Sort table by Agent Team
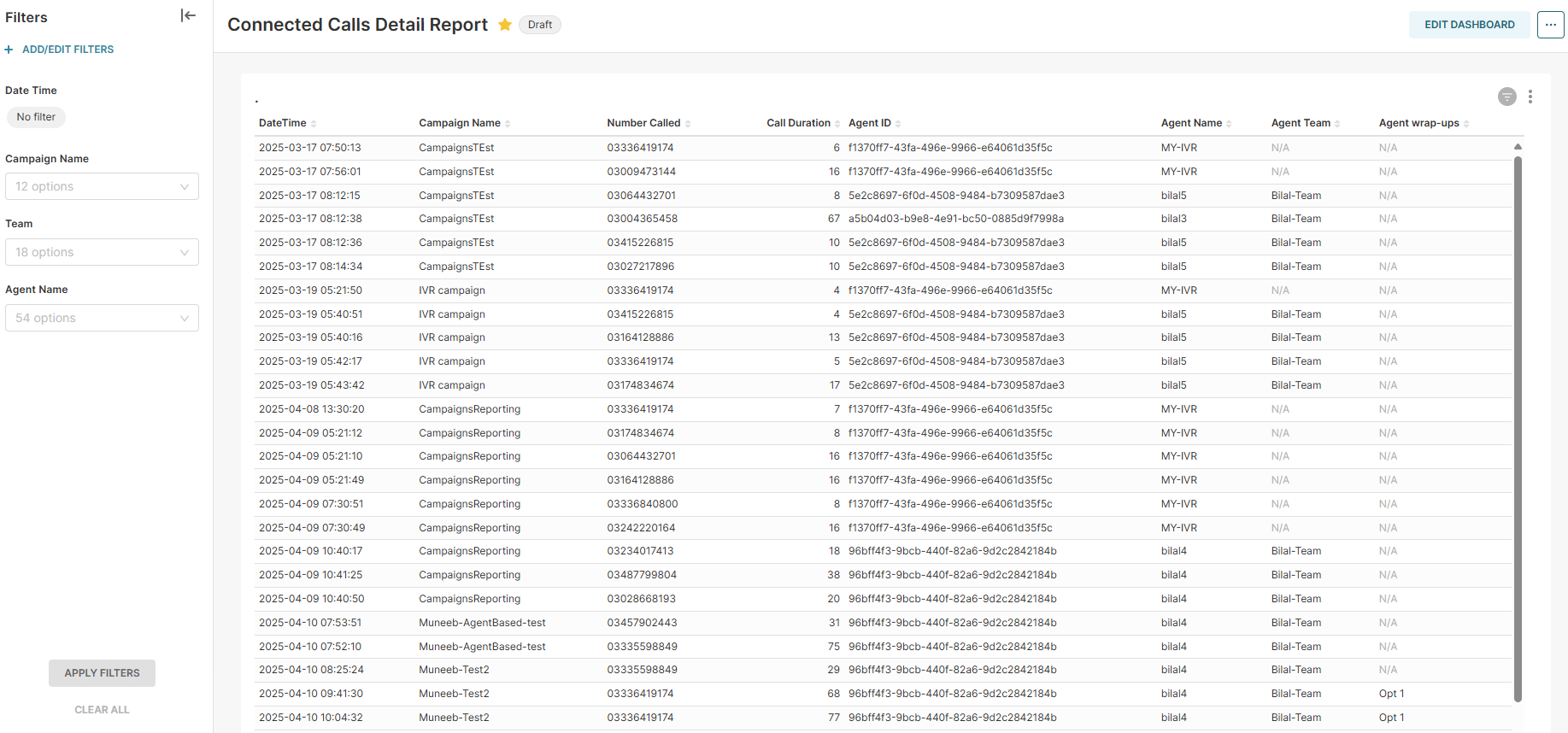The height and width of the screenshot is (733, 1568). 1301,123
